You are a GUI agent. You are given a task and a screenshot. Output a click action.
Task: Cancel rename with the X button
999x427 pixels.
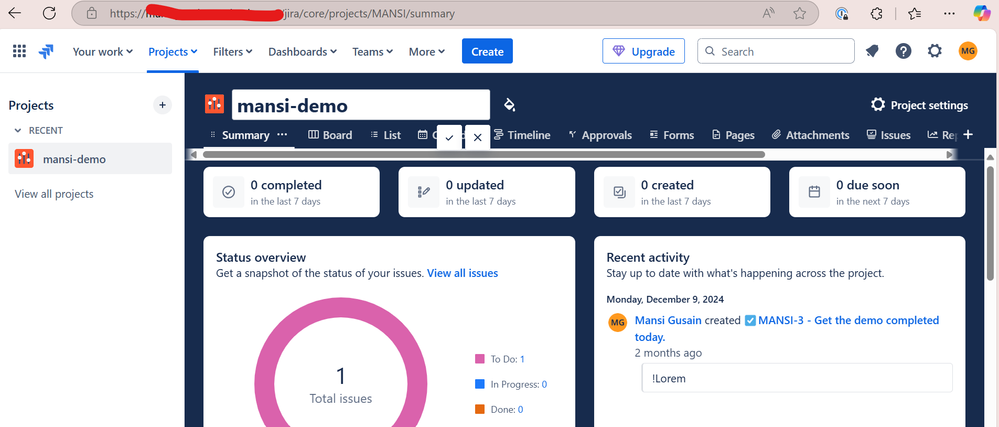point(478,137)
